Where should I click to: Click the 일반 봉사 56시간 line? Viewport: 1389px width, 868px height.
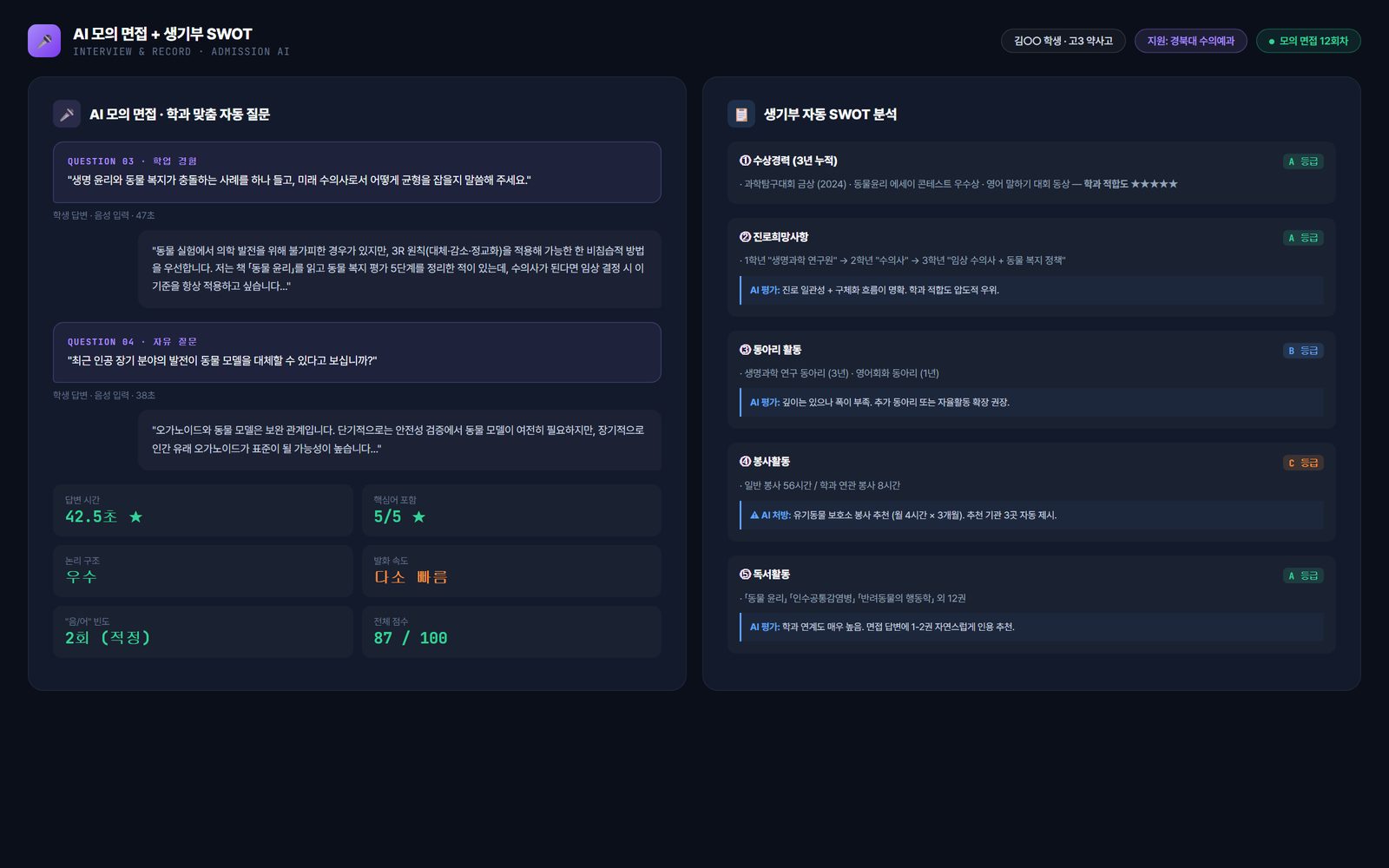point(820,486)
